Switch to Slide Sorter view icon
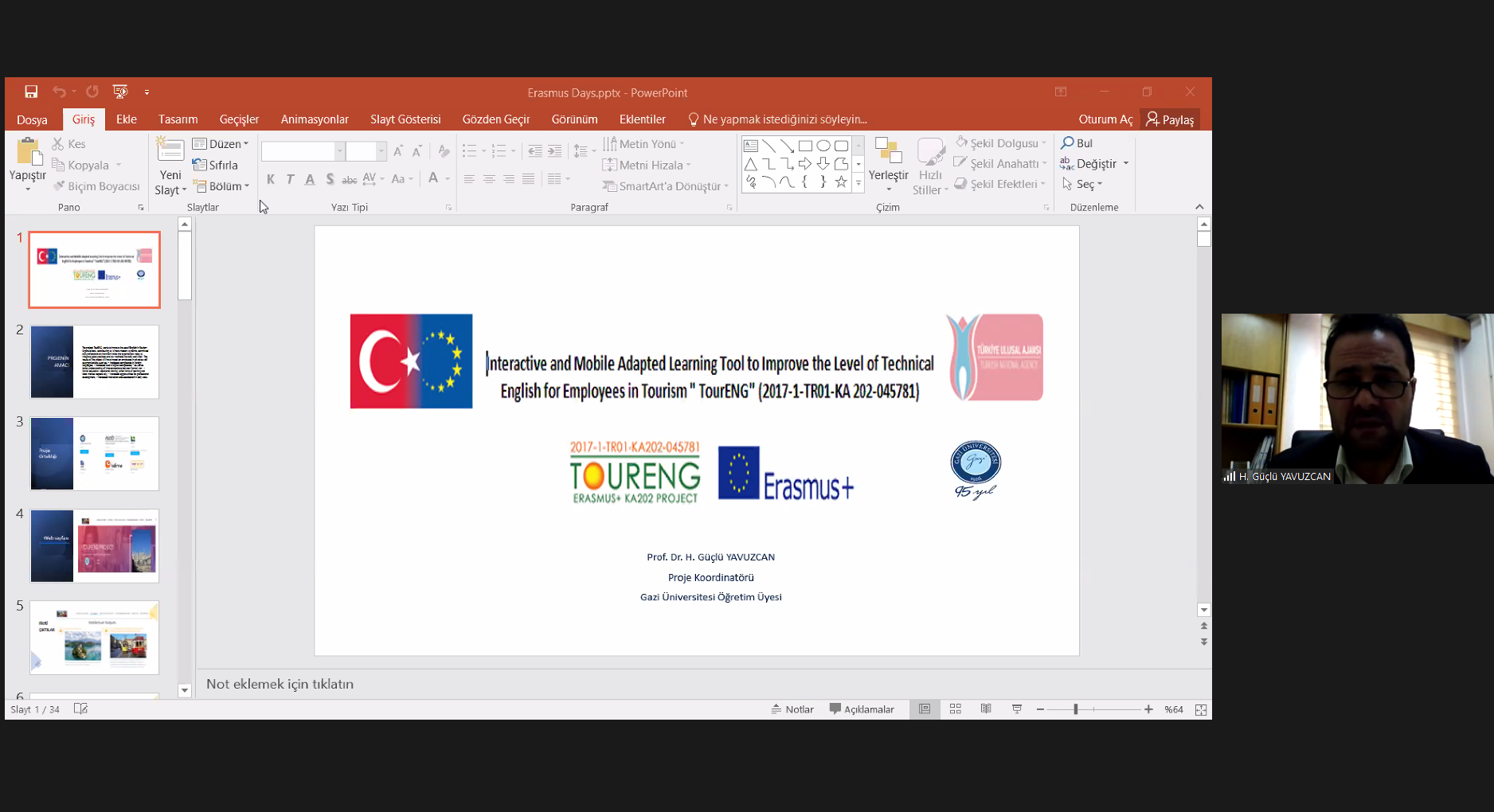This screenshot has height=812, width=1494. [956, 709]
